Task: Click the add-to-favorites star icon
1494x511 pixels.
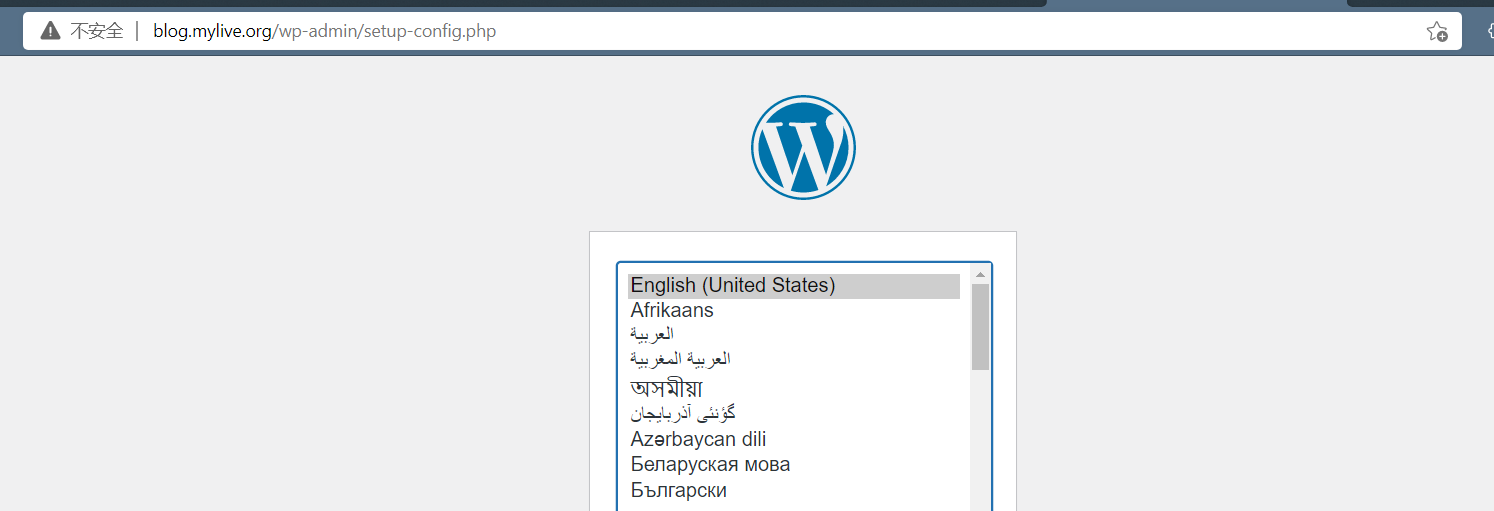Action: [x=1437, y=31]
